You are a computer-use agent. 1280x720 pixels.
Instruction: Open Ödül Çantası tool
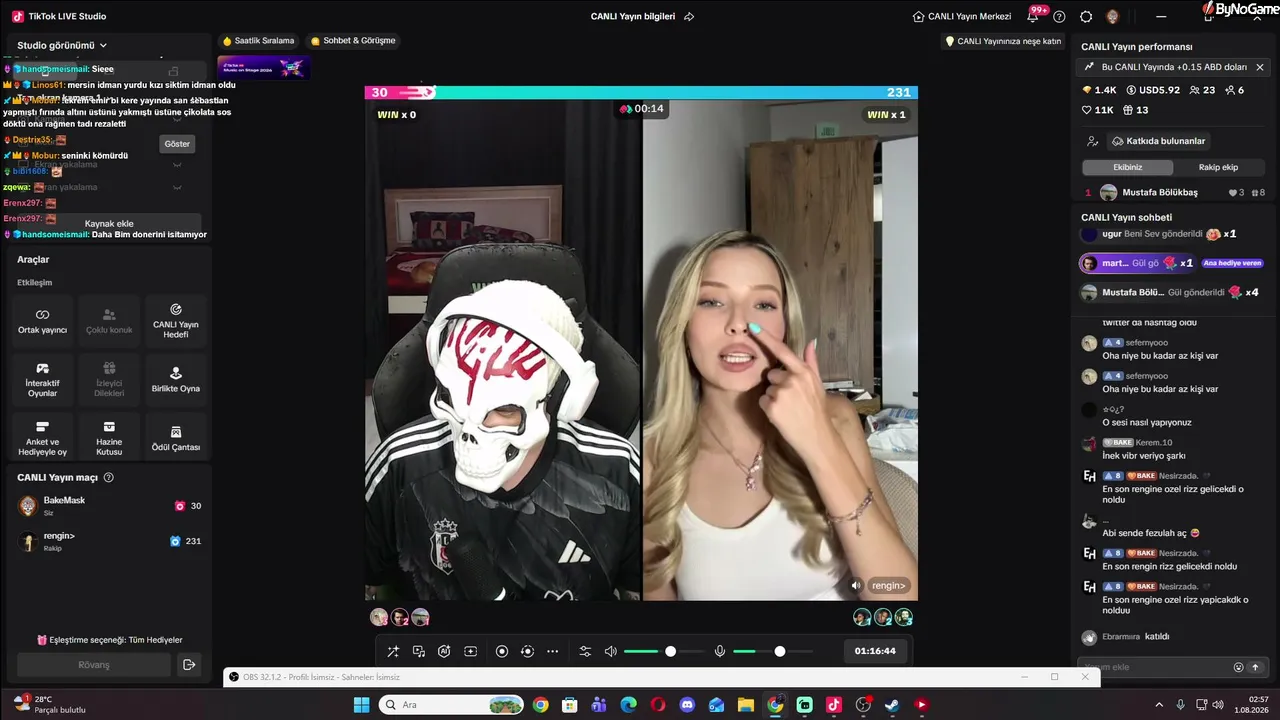pos(176,439)
